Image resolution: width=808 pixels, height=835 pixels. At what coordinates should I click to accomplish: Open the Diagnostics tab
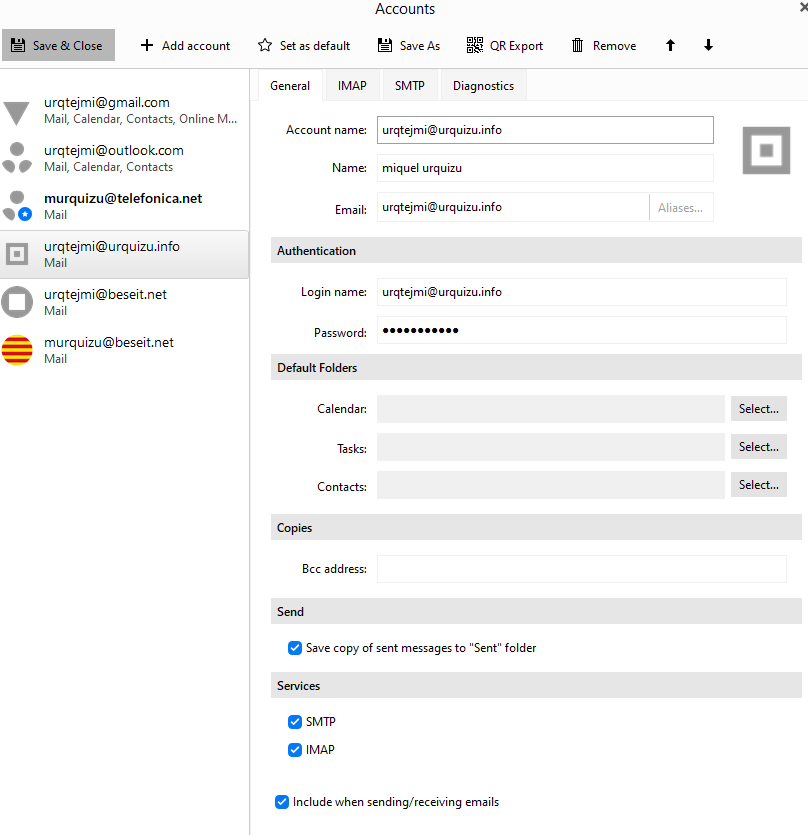click(483, 86)
